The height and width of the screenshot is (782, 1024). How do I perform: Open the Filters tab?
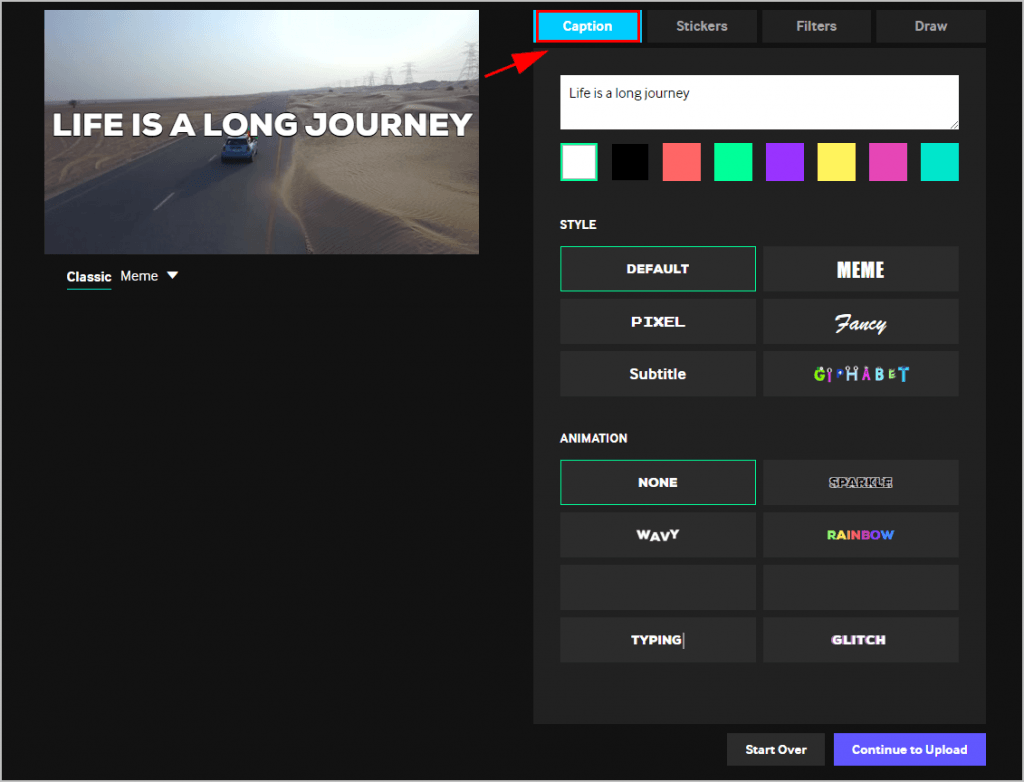click(816, 26)
